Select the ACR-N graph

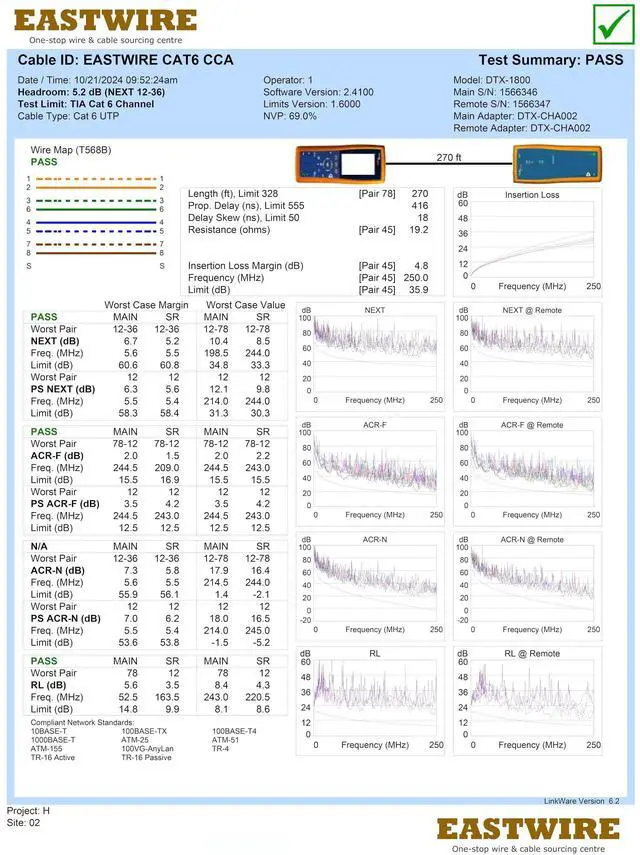click(x=372, y=583)
